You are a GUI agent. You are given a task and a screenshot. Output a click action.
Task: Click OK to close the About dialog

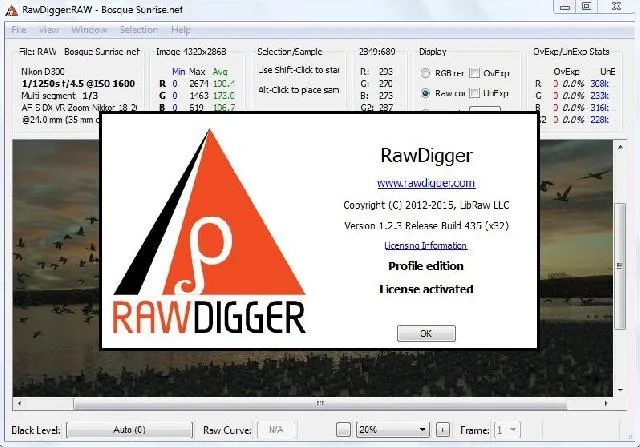[426, 334]
